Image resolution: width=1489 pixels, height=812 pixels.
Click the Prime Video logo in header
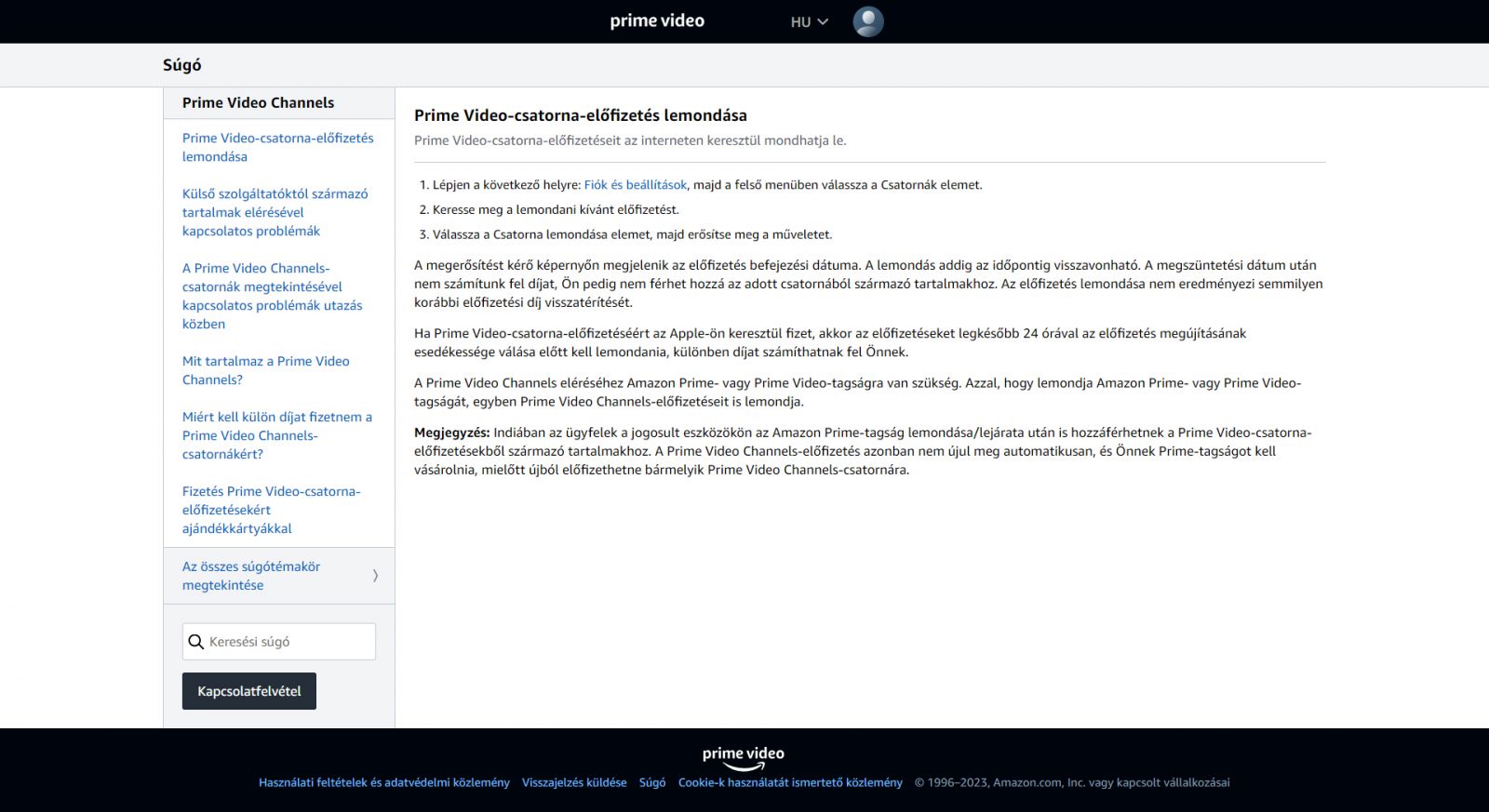[657, 20]
